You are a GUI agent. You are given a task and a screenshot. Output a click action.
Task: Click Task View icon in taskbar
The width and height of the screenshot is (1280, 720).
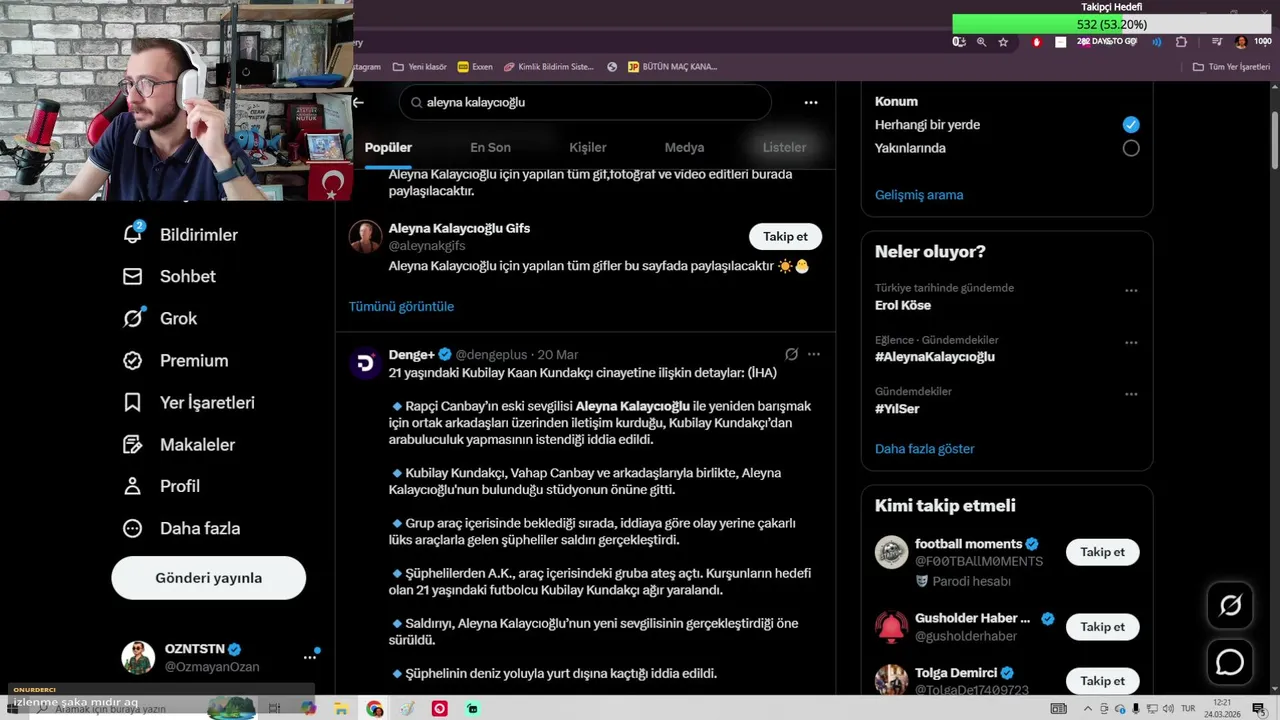click(275, 709)
